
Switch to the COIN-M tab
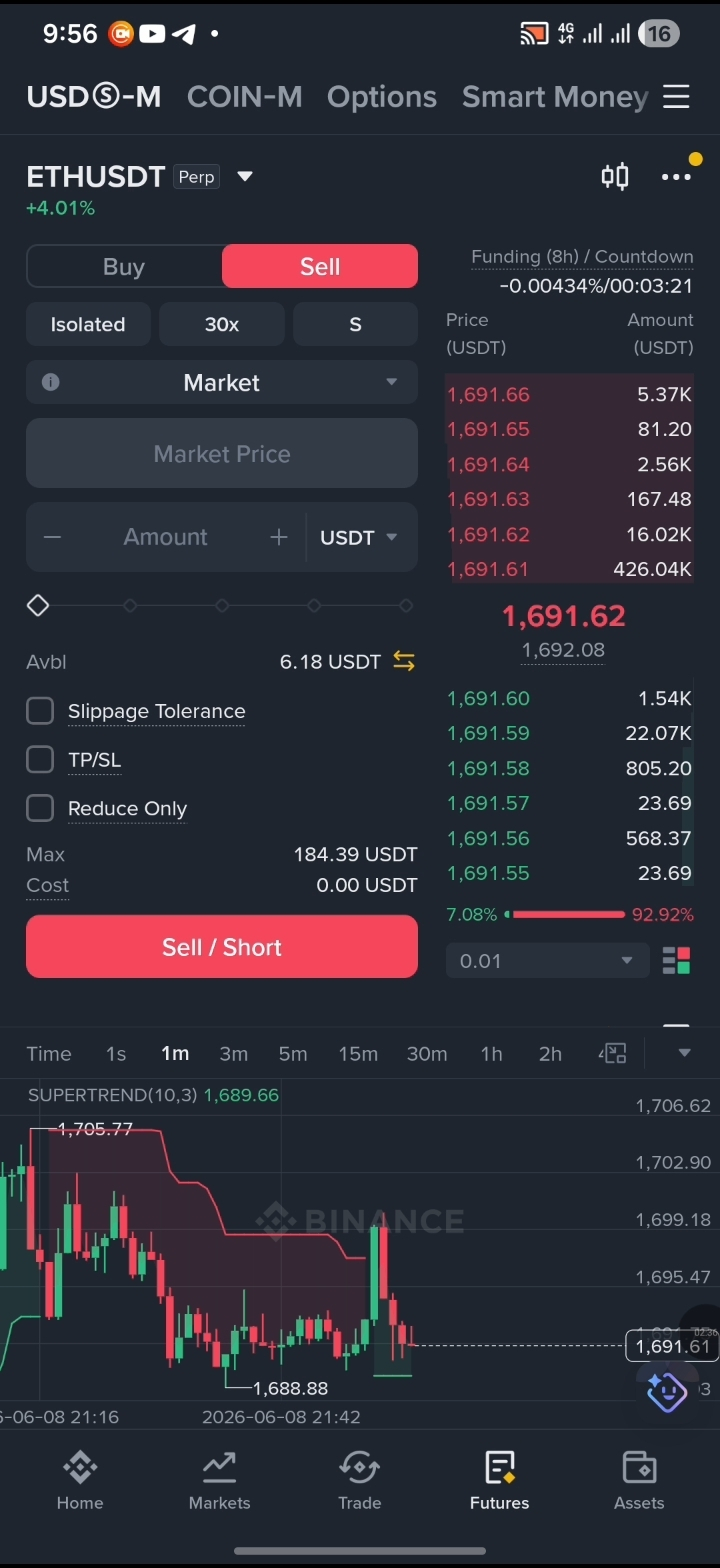pos(244,97)
